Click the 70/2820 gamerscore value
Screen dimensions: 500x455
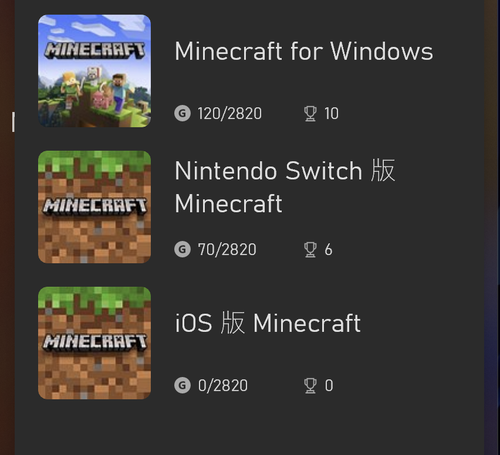tap(227, 250)
